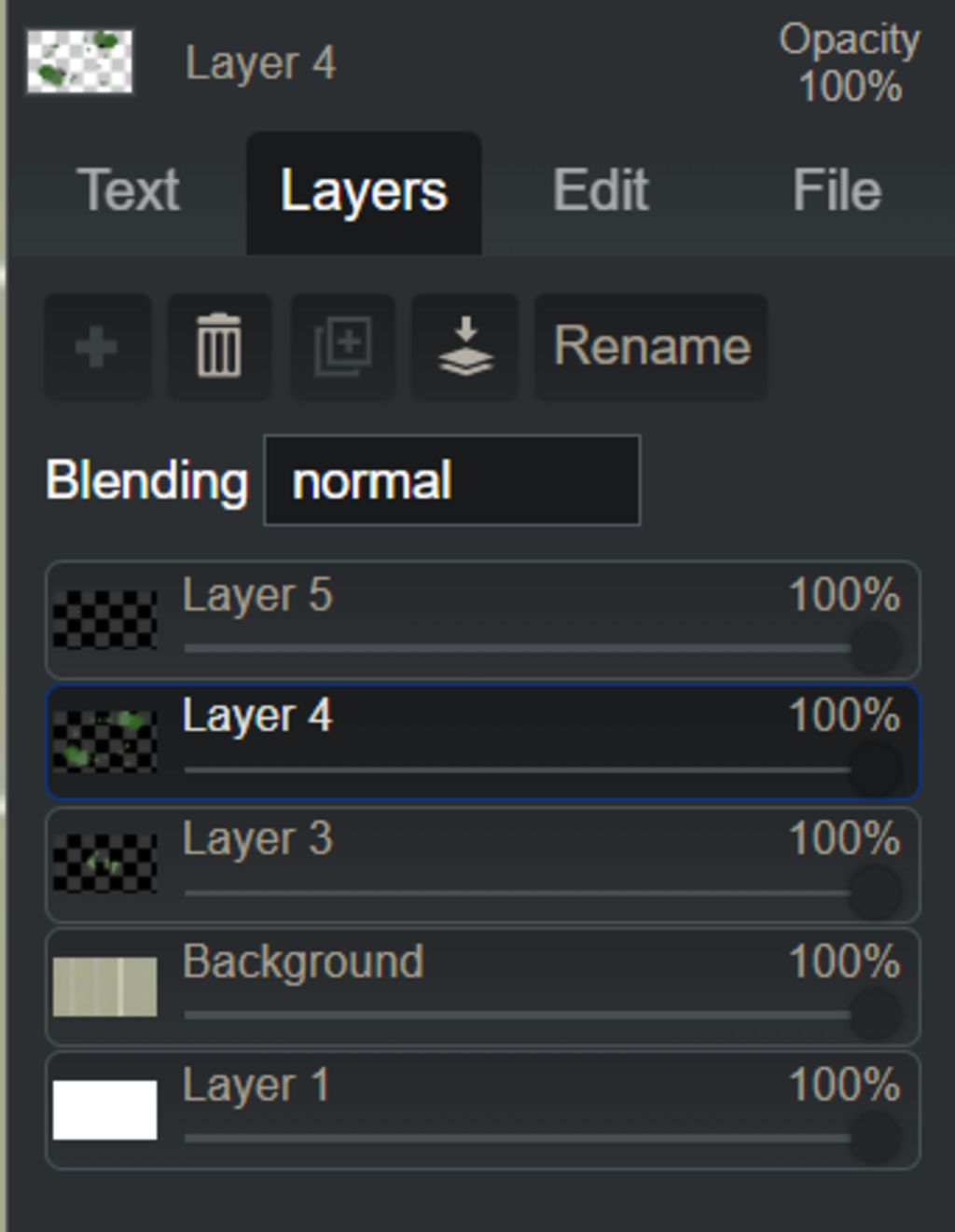Open the File tab
955x1232 pixels.
click(x=837, y=191)
